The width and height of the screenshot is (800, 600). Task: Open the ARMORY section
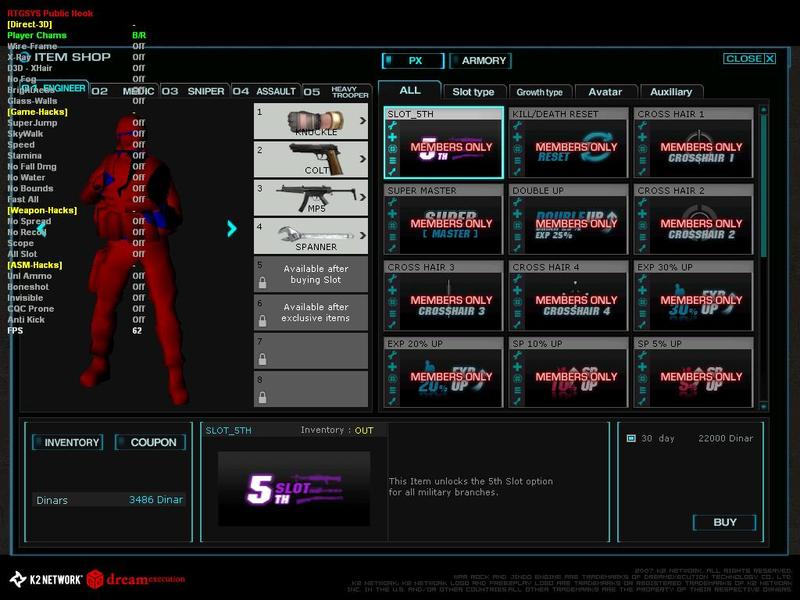click(480, 61)
